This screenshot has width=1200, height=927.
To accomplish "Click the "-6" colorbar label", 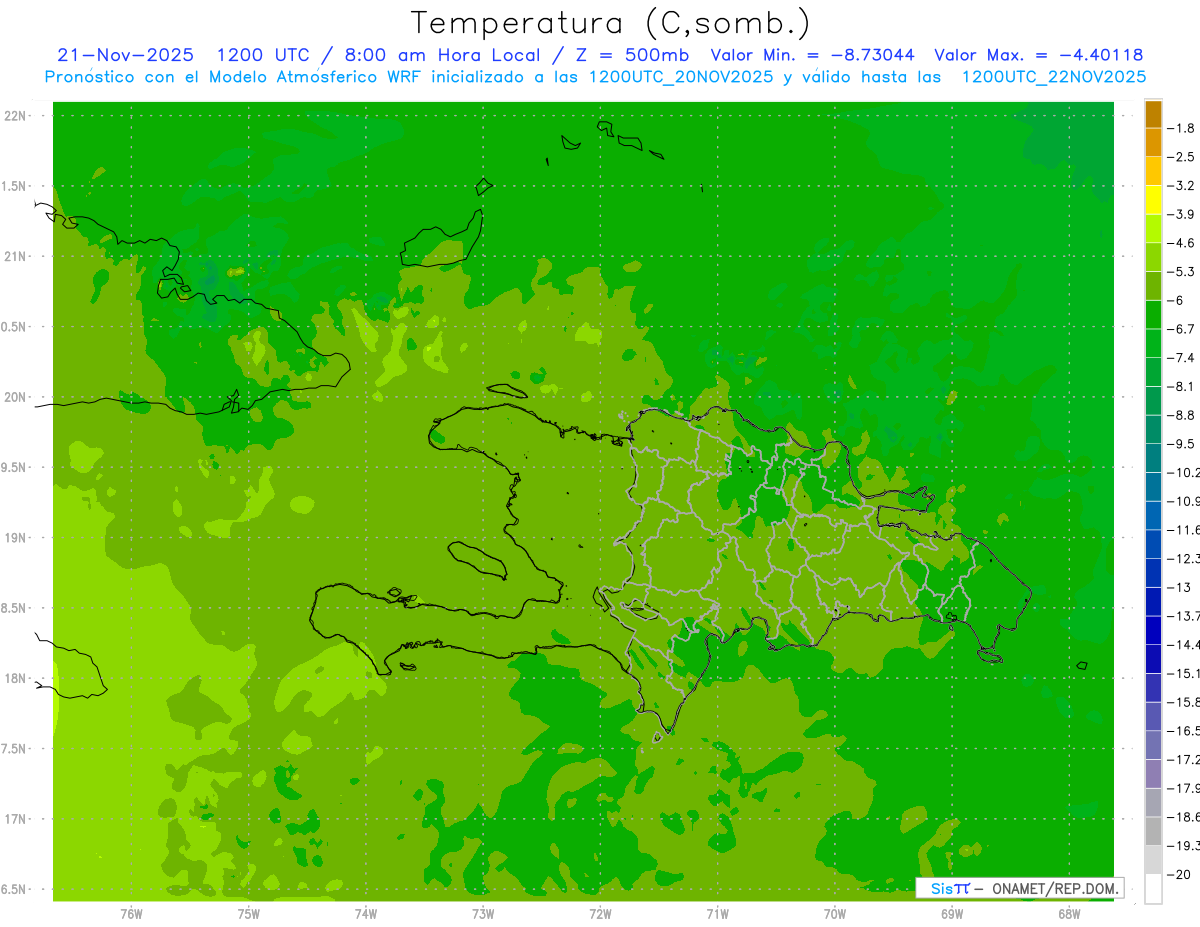I will pos(1175,300).
